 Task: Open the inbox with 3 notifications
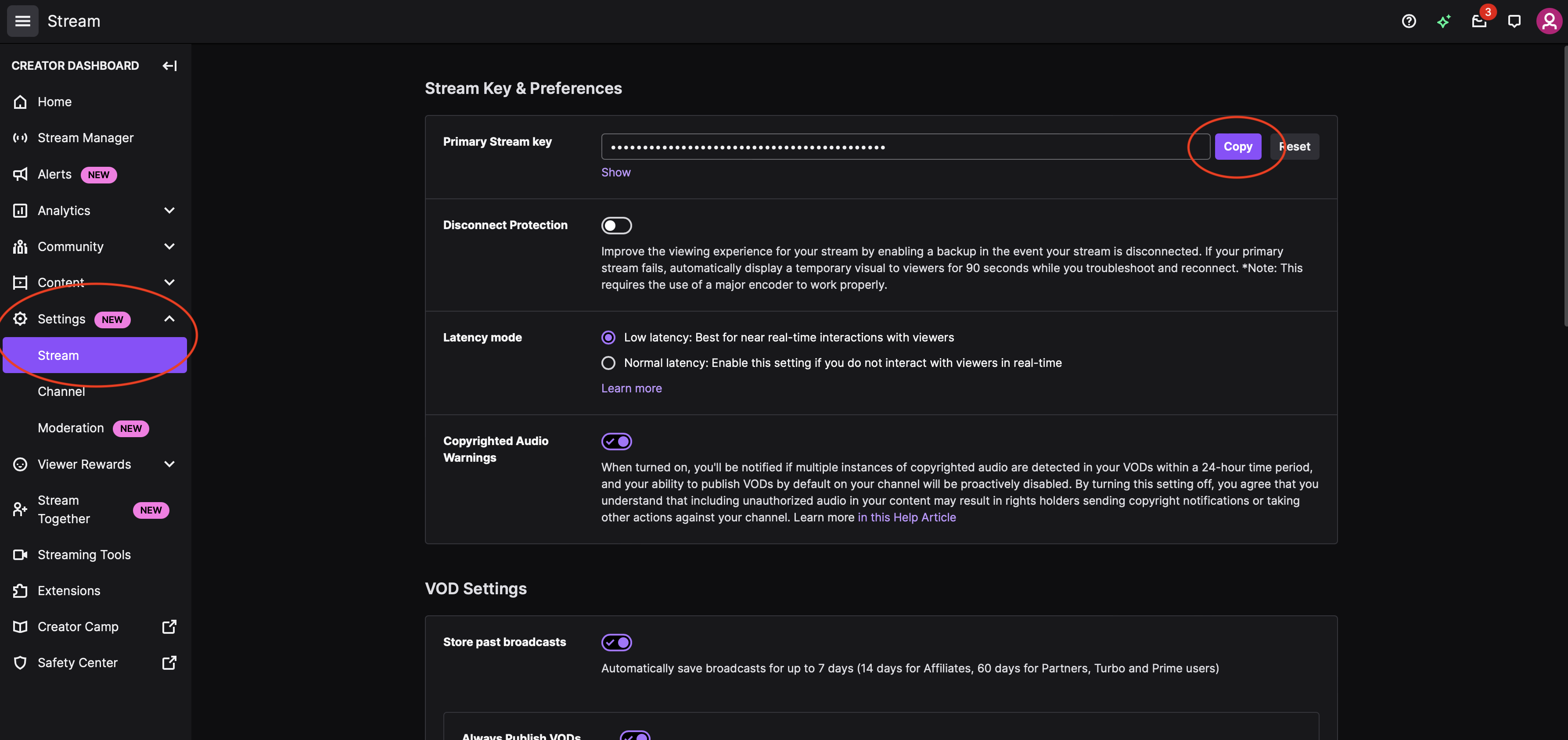coord(1479,22)
